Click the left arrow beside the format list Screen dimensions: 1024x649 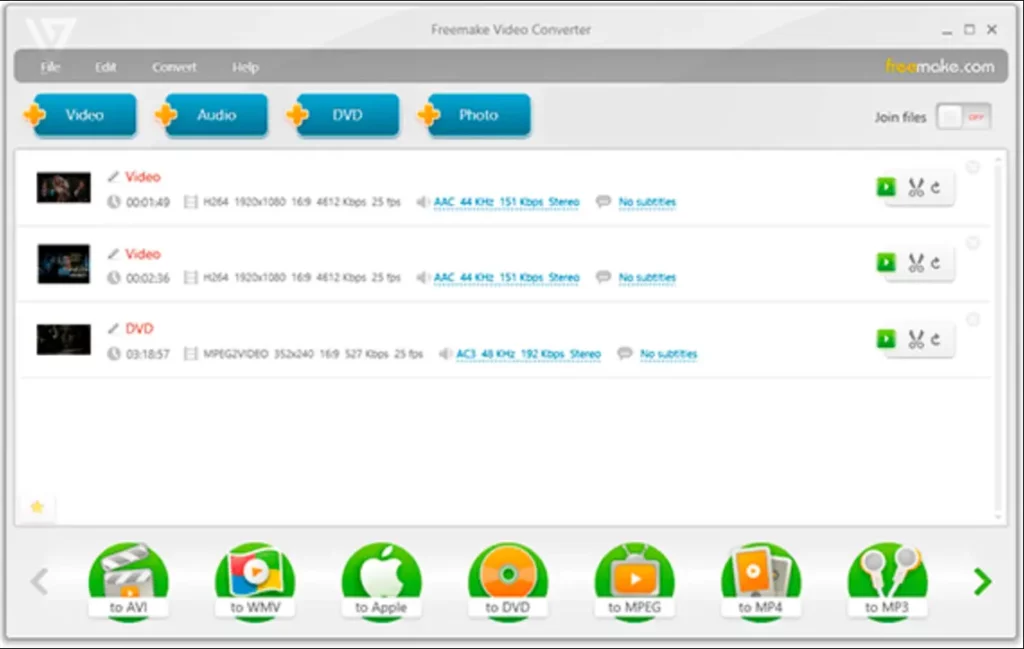(40, 581)
